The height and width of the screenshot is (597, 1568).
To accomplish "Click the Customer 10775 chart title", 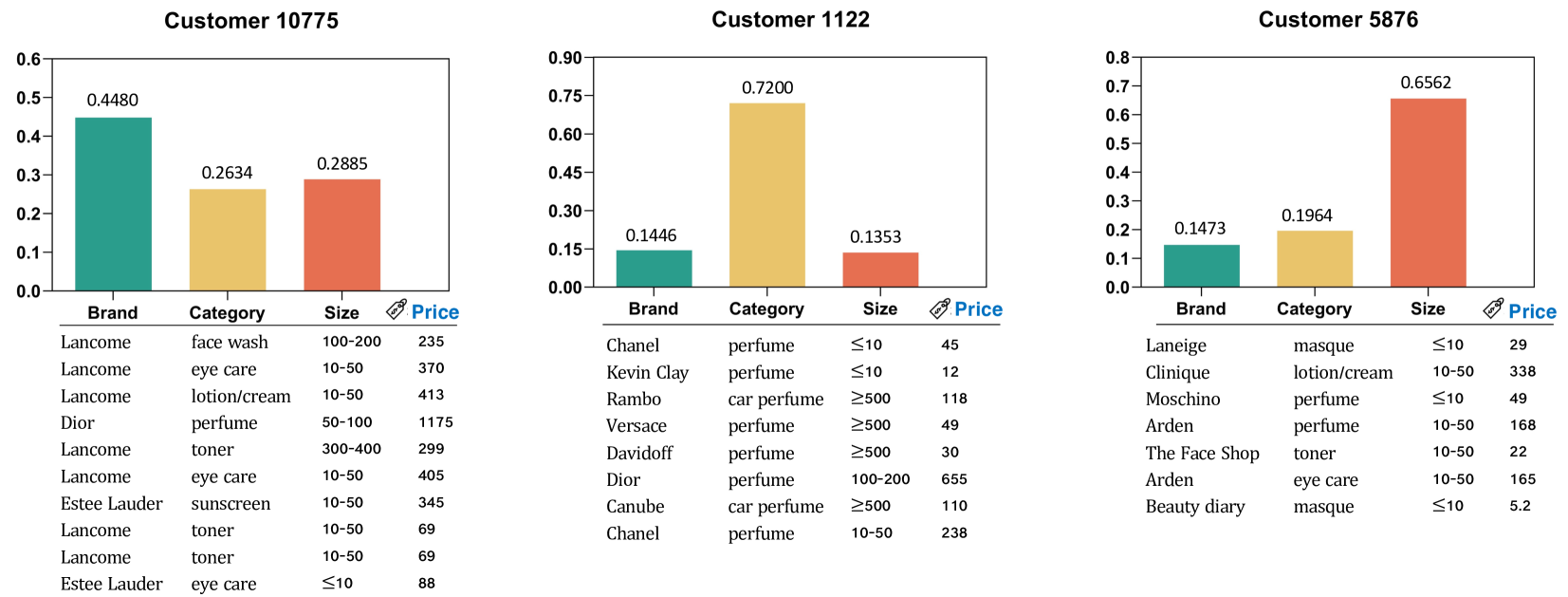I will click(x=251, y=21).
